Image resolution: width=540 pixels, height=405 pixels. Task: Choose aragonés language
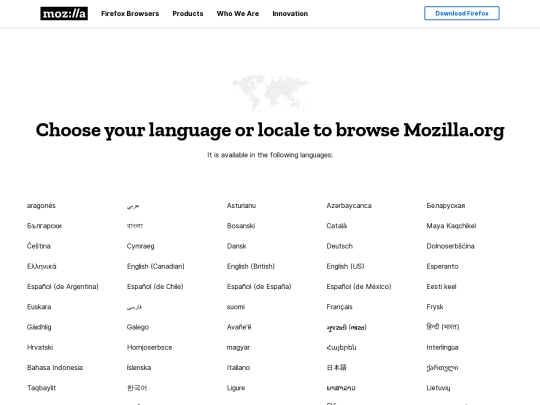pyautogui.click(x=41, y=206)
